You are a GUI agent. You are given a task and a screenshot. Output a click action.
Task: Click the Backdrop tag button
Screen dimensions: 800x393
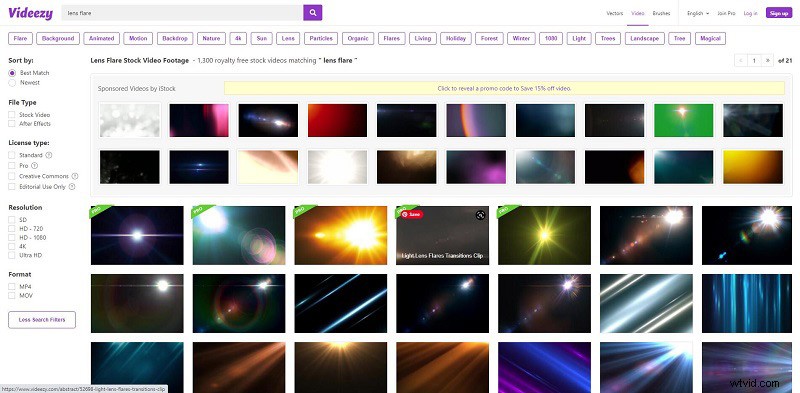175,38
